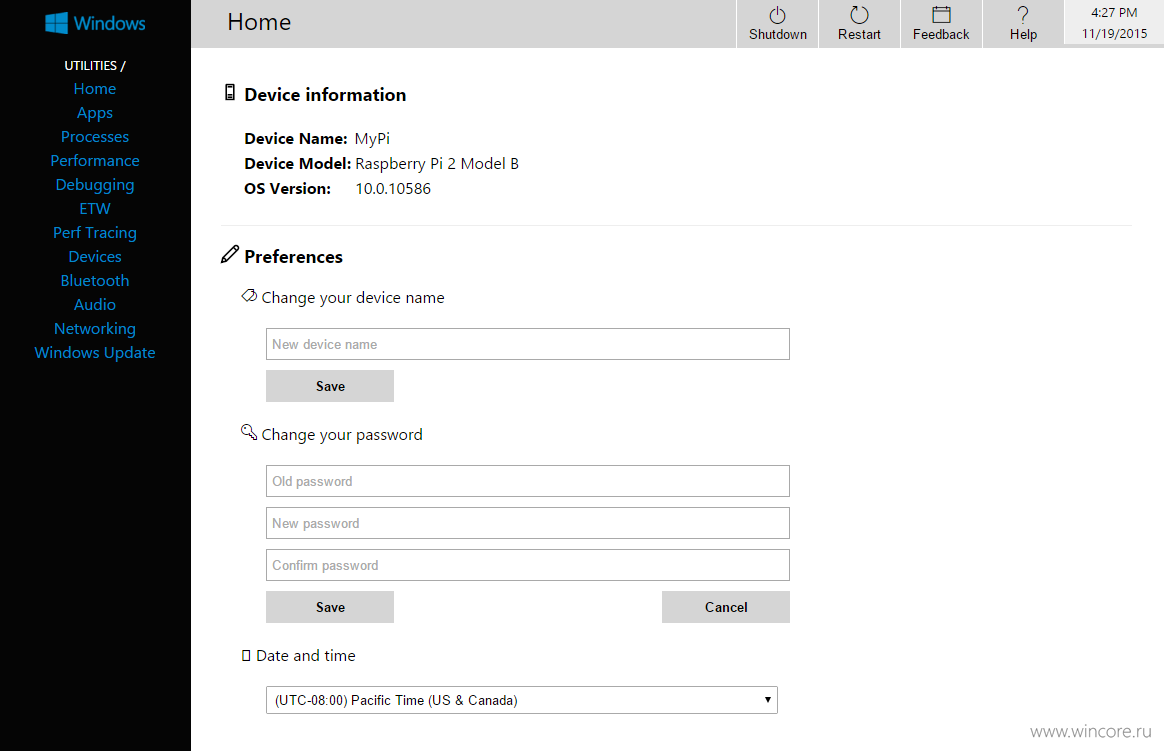Go to the Devices page
Screen dimensions: 1164x751
[x=95, y=257]
